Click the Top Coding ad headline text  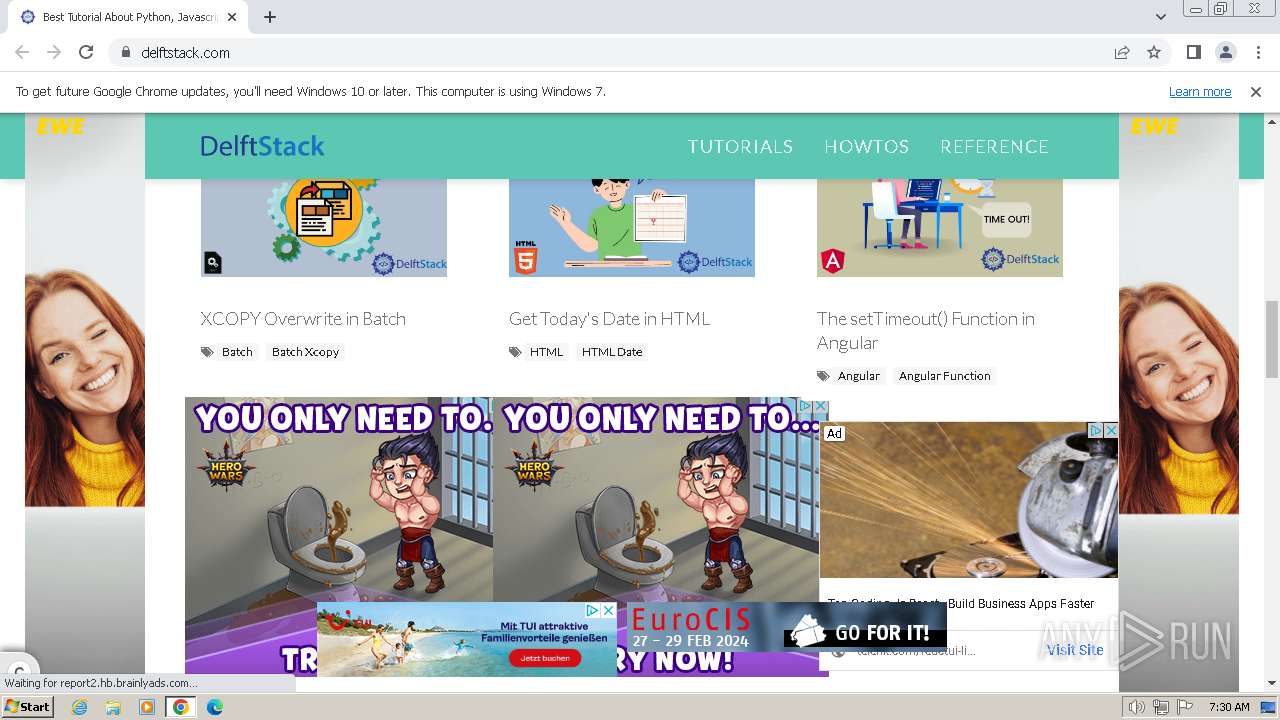coord(961,603)
